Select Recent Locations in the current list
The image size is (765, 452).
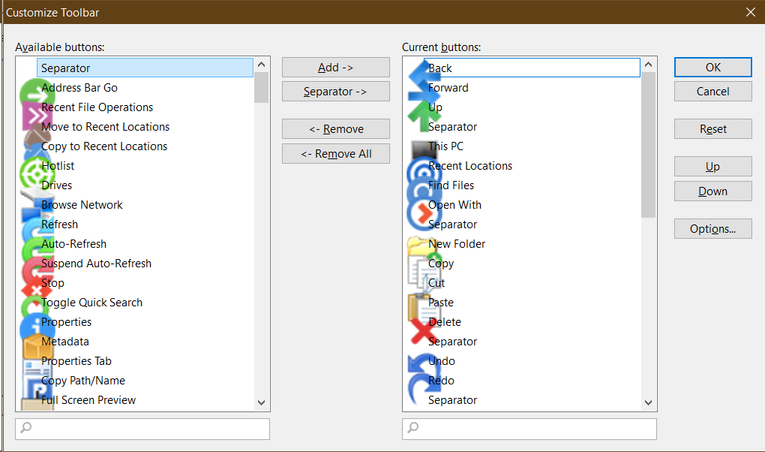pos(470,166)
